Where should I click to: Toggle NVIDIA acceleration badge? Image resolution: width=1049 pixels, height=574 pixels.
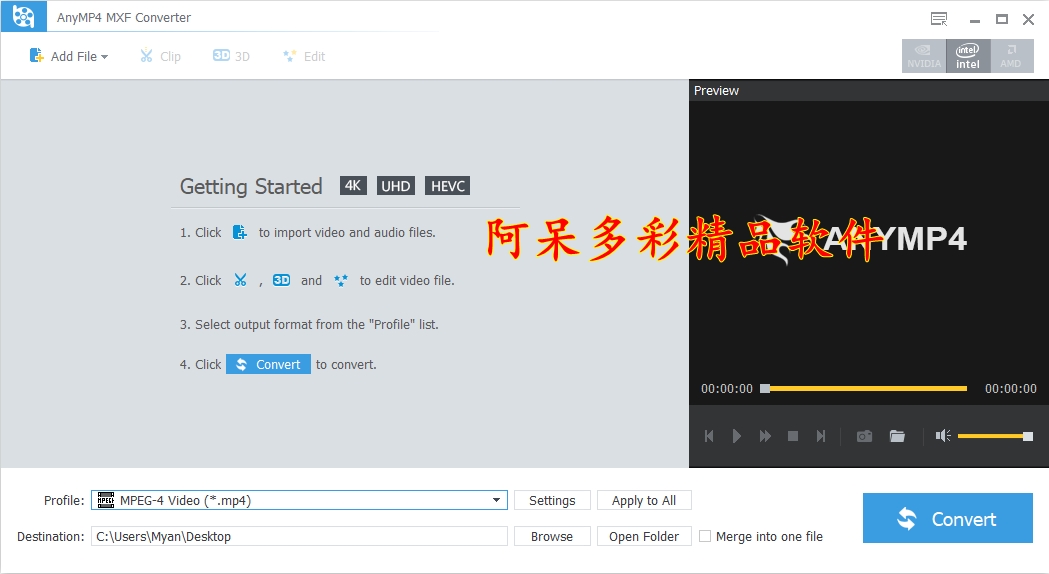pos(924,56)
